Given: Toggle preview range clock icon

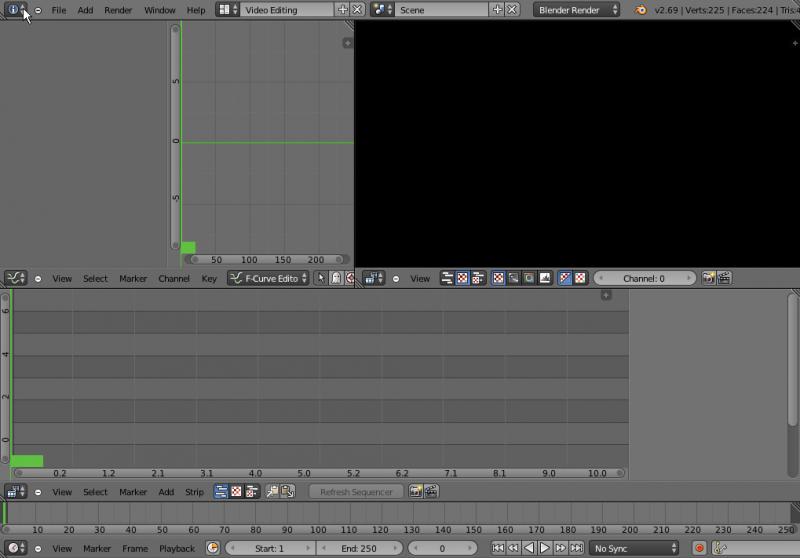Looking at the screenshot, I should 213,548.
